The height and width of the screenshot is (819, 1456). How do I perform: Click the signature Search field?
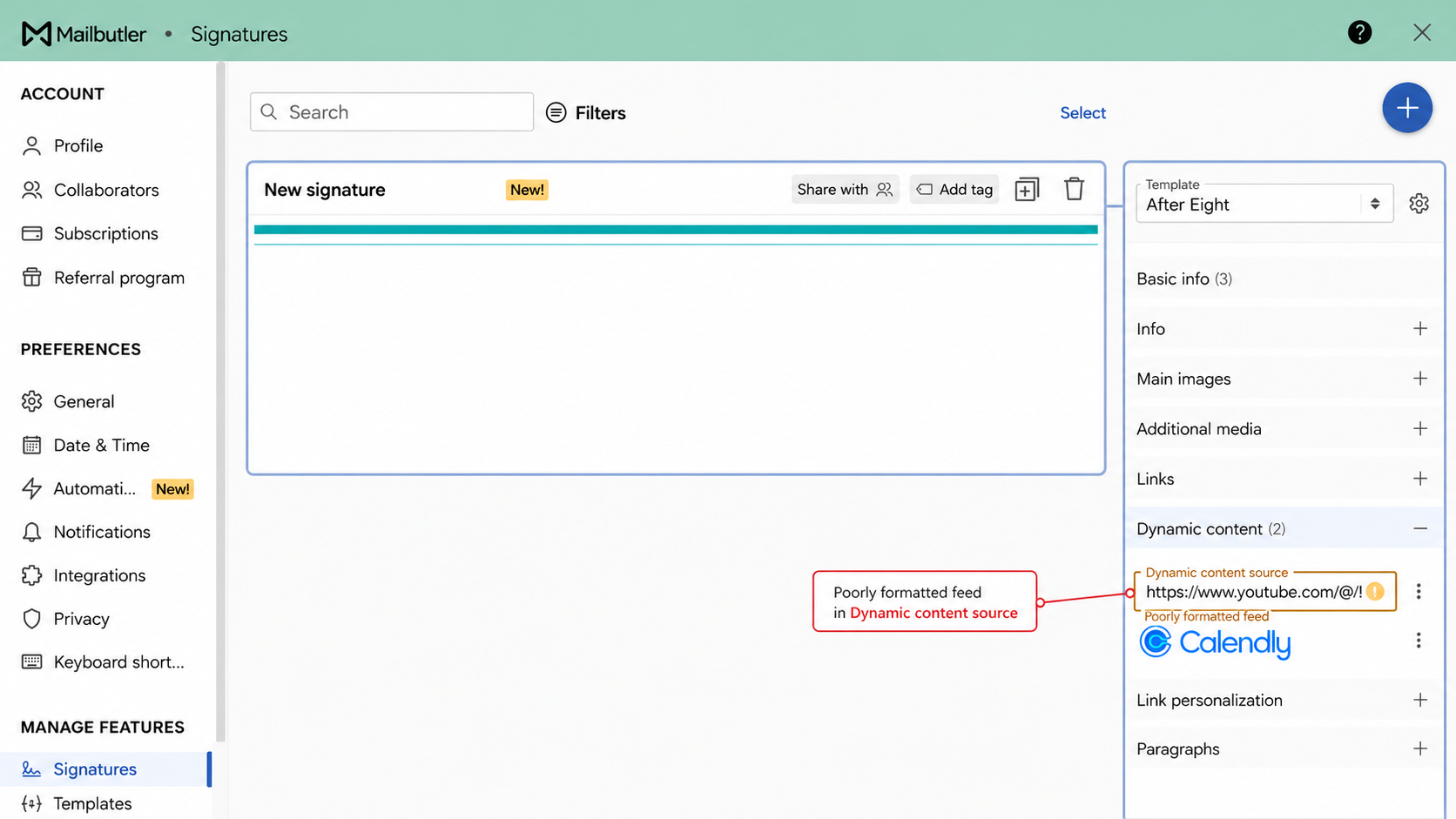392,112
